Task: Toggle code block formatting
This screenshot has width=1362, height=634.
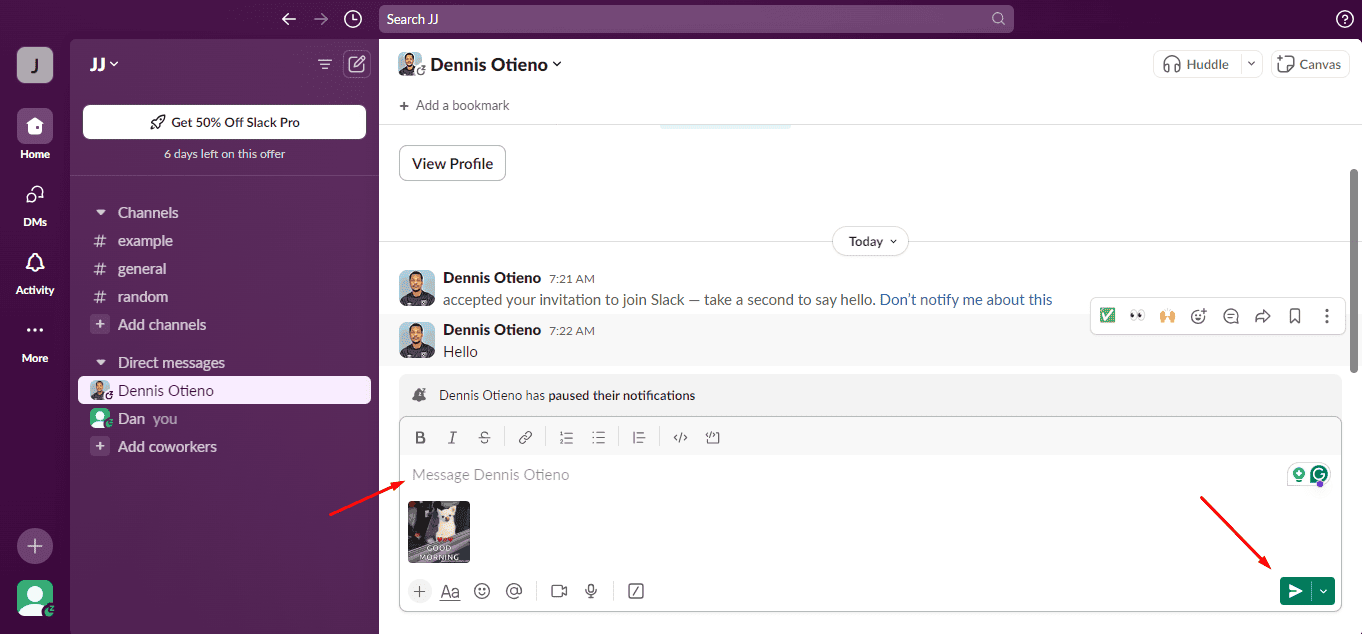Action: (712, 437)
